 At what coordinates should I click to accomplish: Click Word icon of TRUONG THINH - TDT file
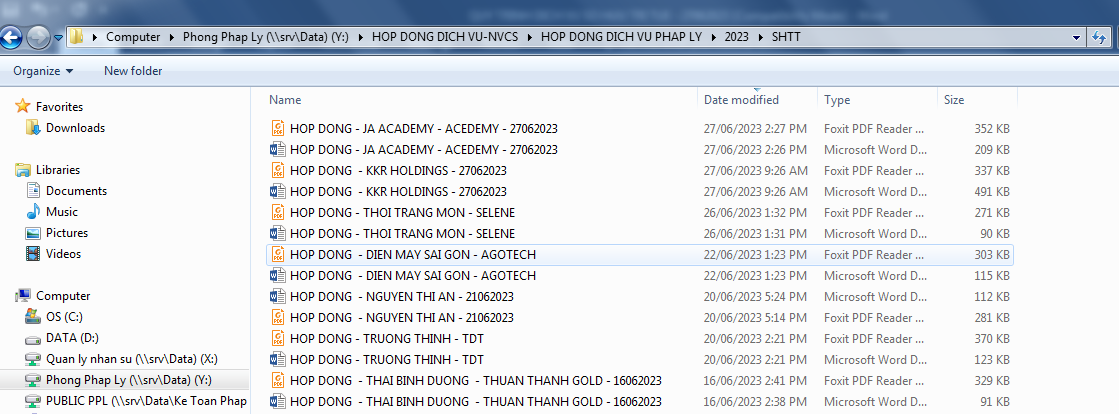[x=278, y=359]
